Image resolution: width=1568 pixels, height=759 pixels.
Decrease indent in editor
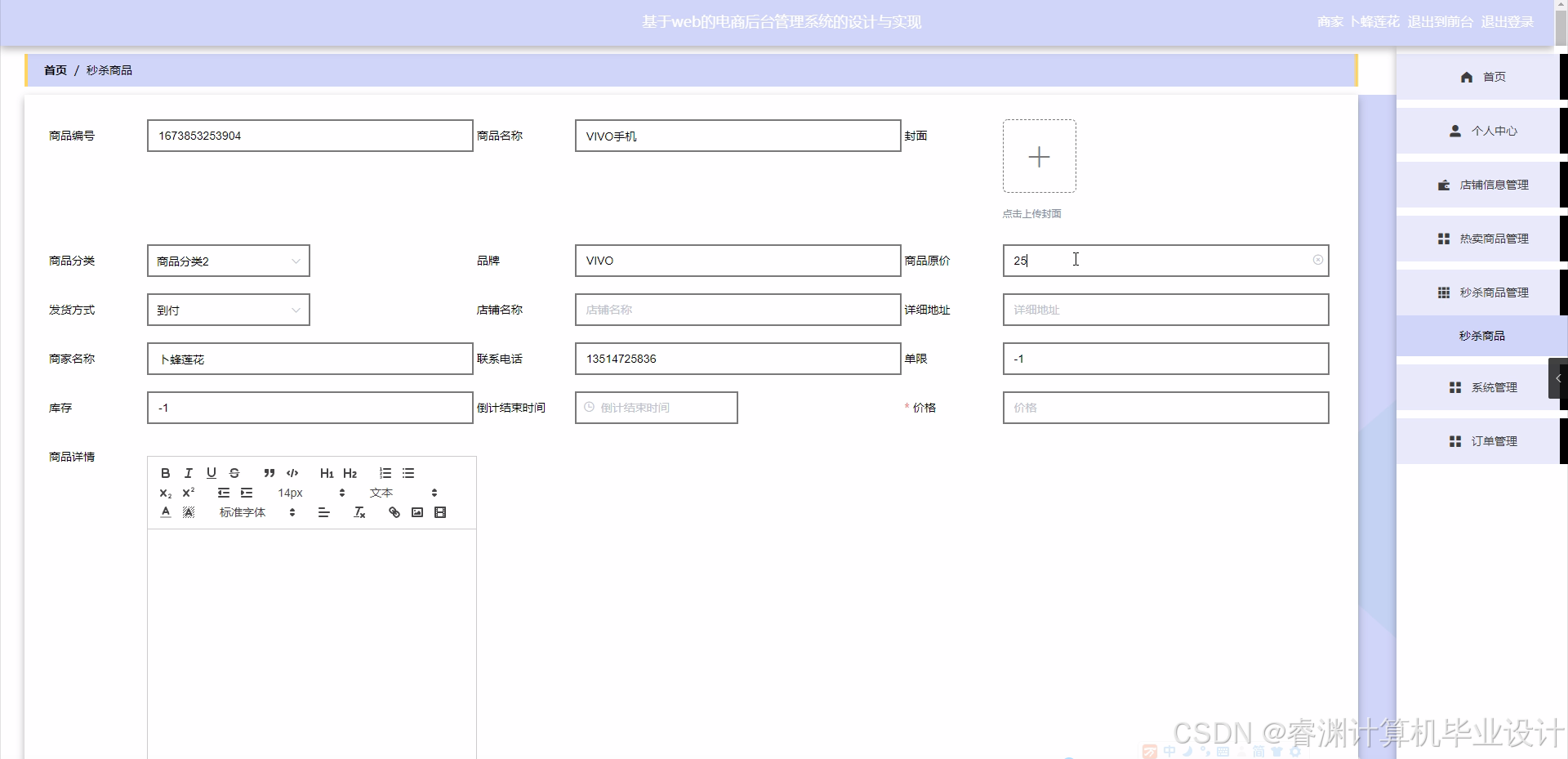224,493
